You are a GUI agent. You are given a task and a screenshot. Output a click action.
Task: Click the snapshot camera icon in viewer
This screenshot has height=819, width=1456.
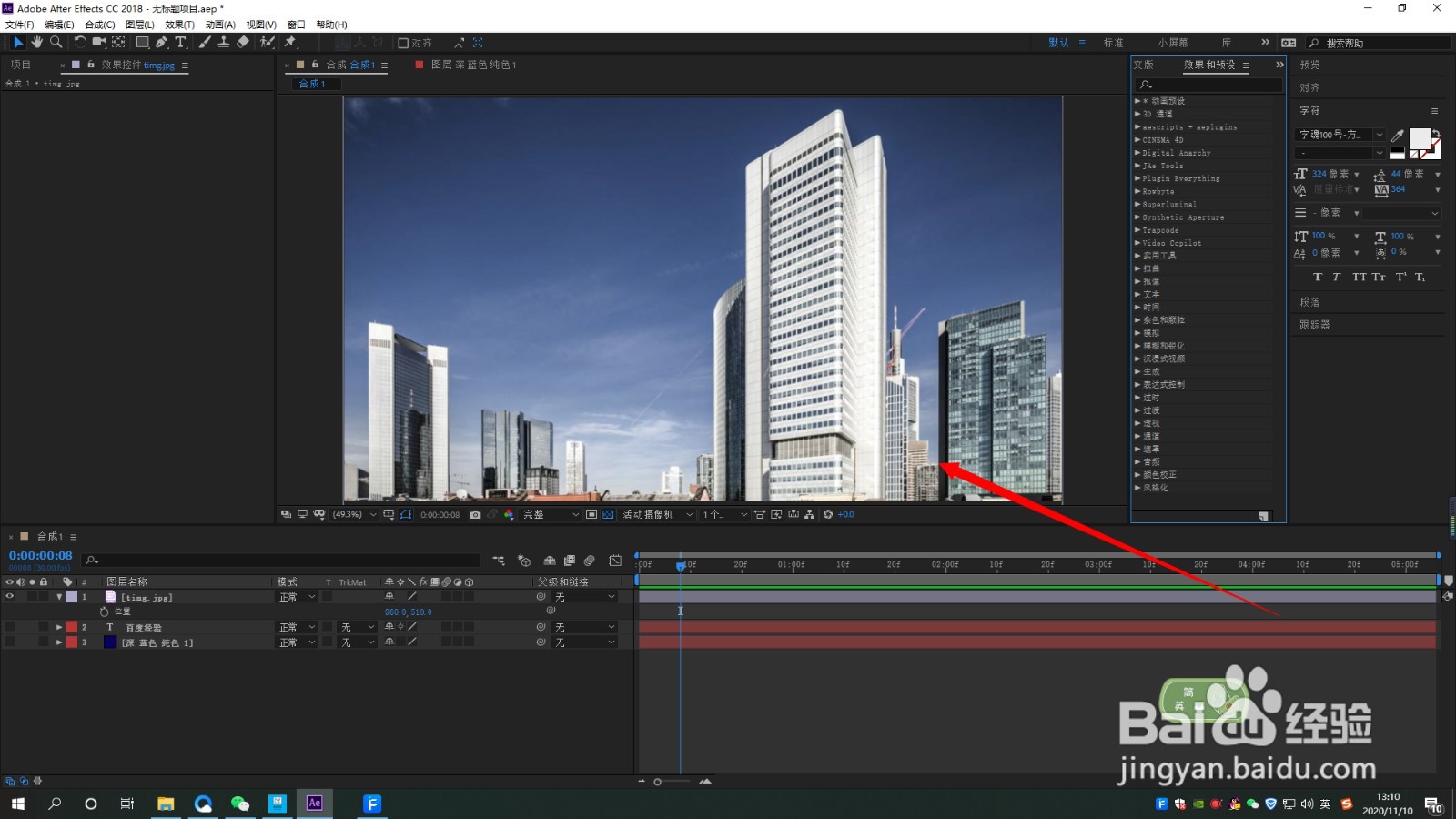475,514
